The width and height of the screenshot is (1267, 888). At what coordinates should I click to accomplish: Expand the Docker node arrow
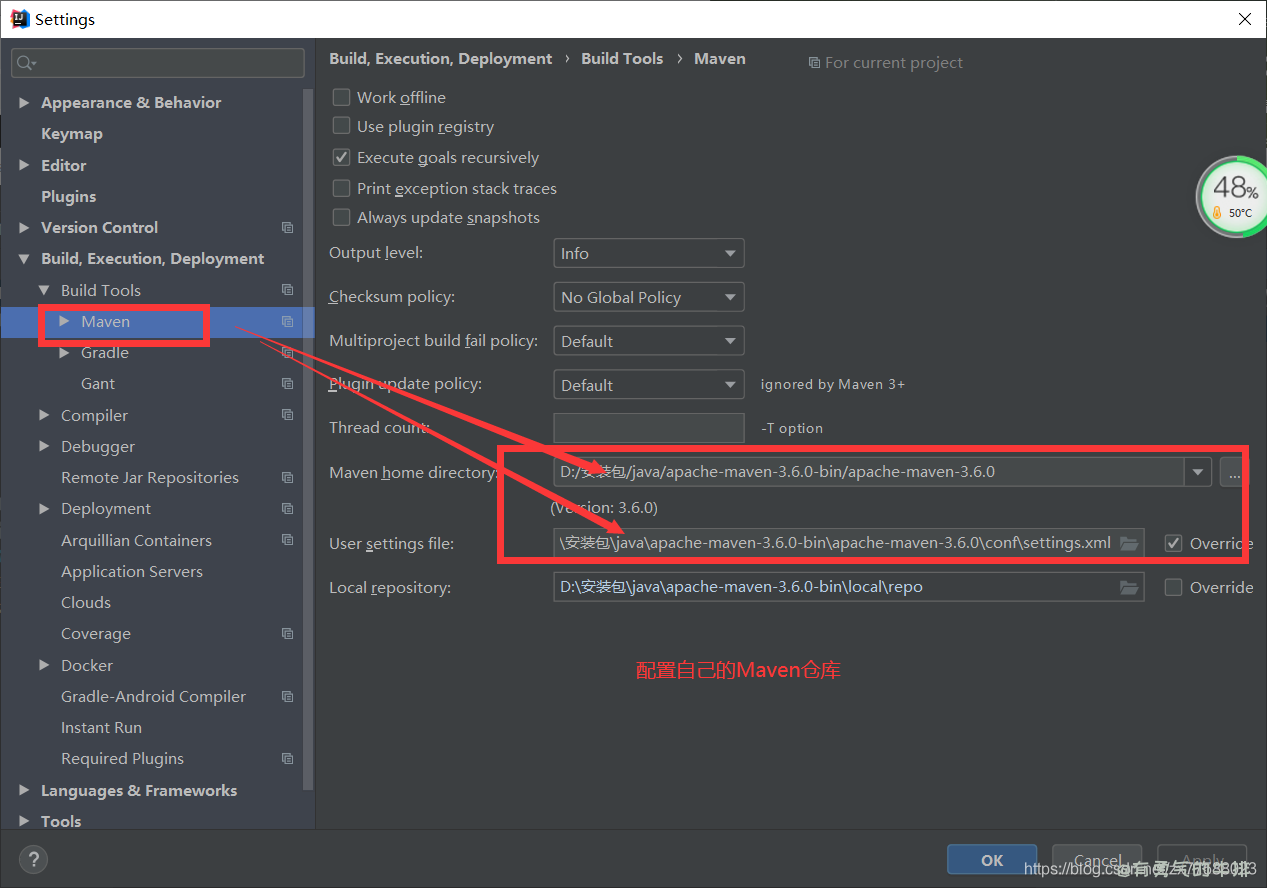(x=44, y=665)
